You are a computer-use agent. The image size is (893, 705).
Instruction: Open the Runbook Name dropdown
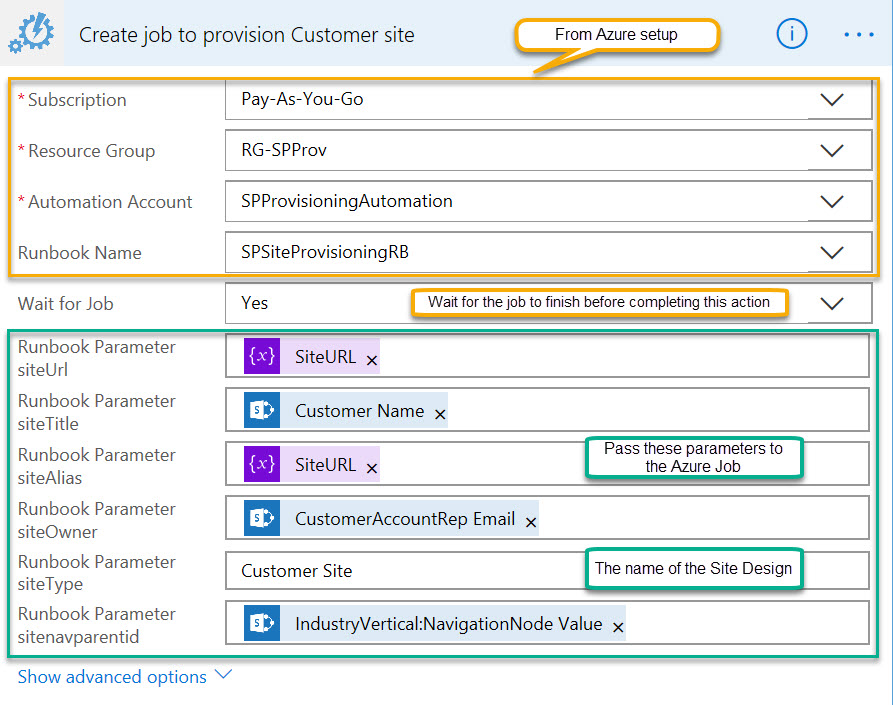point(832,253)
